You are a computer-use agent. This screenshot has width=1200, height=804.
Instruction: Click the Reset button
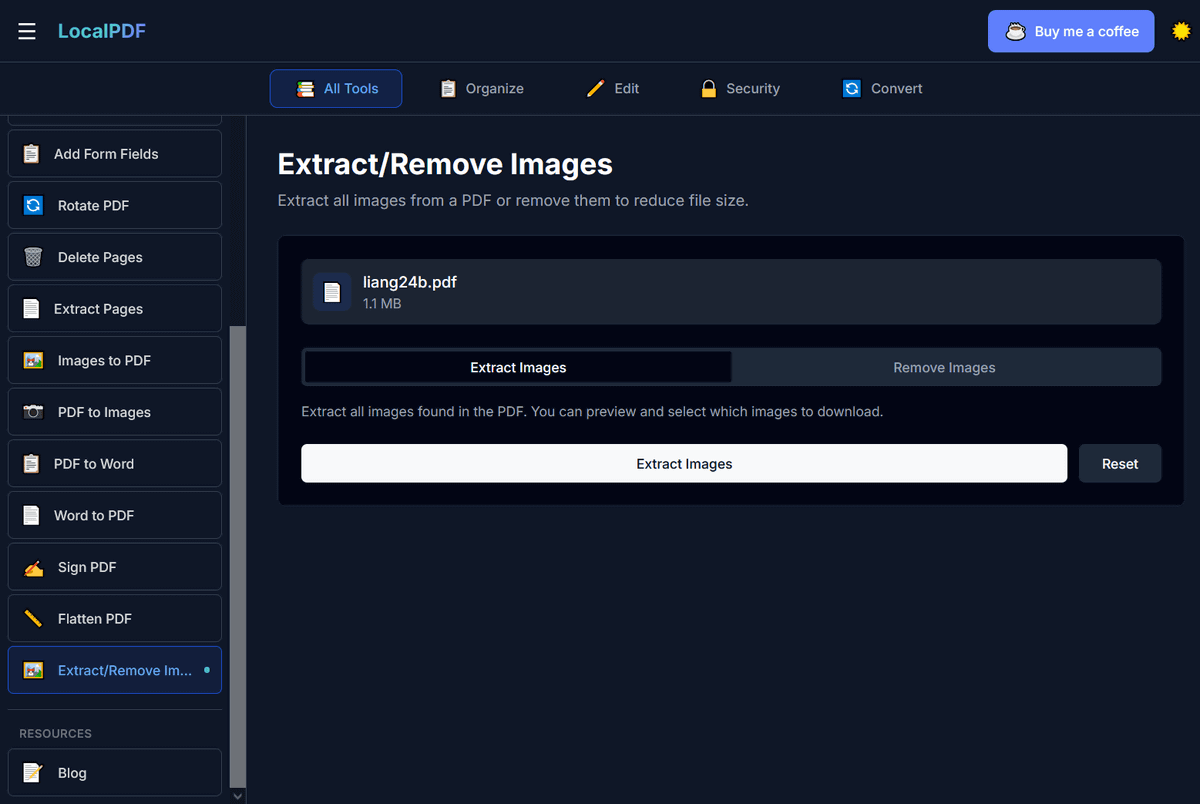click(1119, 464)
